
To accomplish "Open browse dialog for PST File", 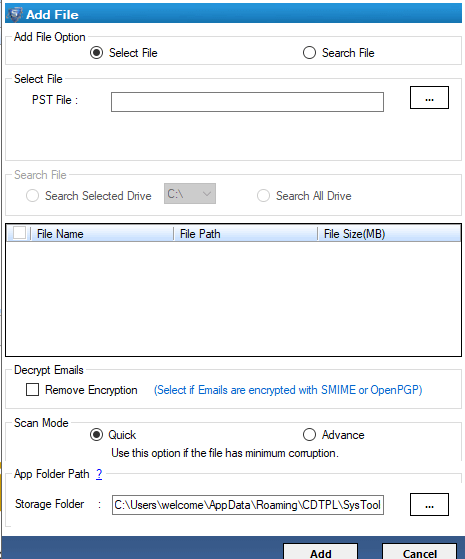I will point(429,97).
